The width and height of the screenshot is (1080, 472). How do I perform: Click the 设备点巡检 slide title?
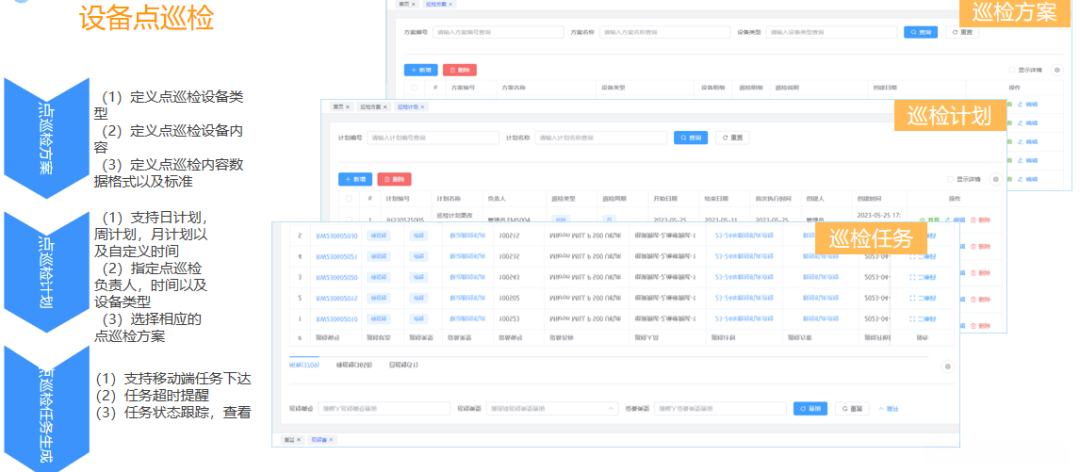click(147, 19)
